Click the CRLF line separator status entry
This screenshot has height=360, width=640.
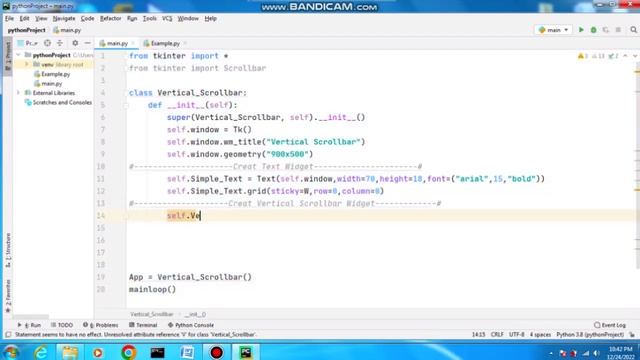497,335
